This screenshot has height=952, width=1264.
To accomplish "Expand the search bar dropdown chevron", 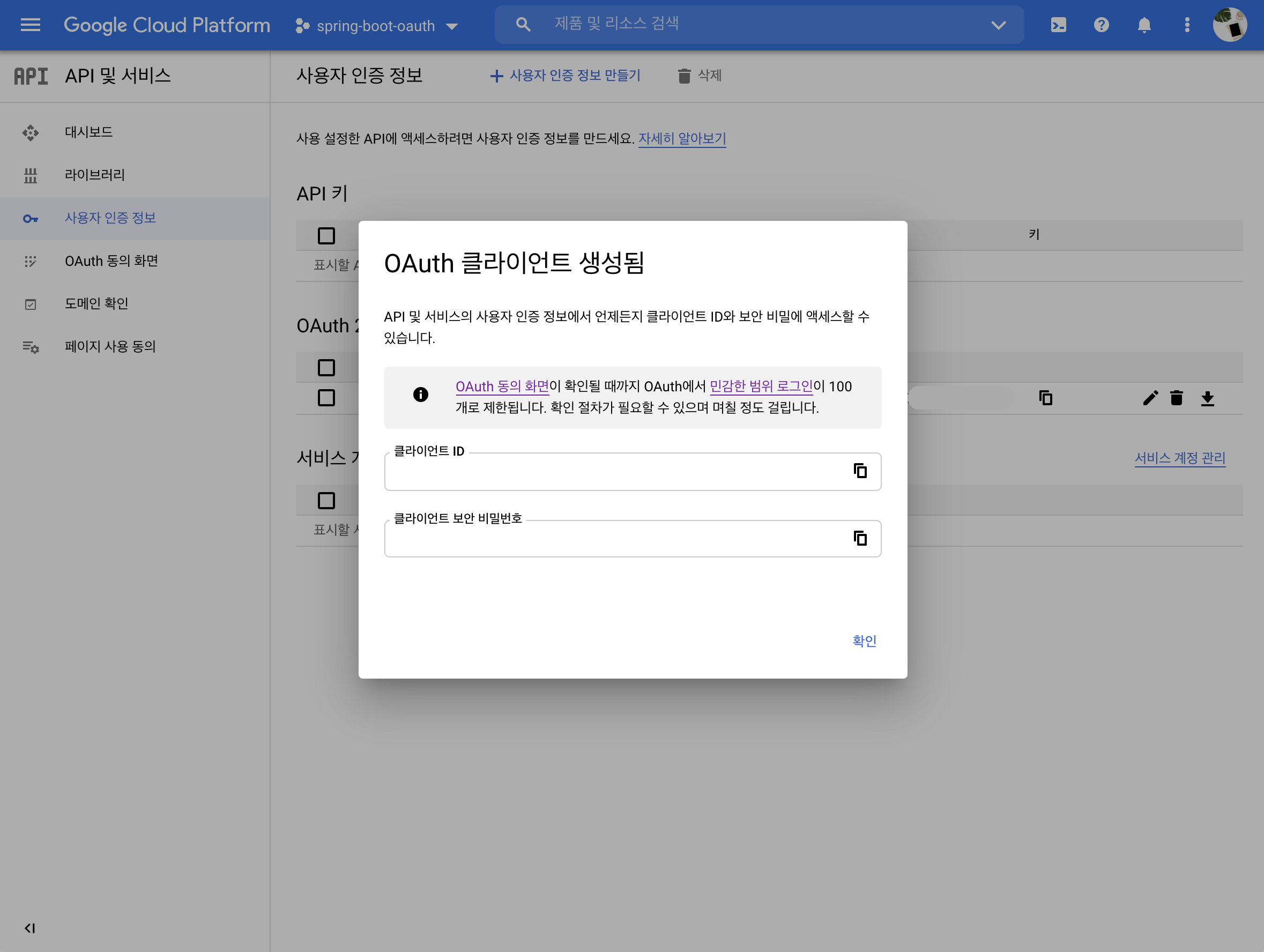I will click(x=998, y=25).
